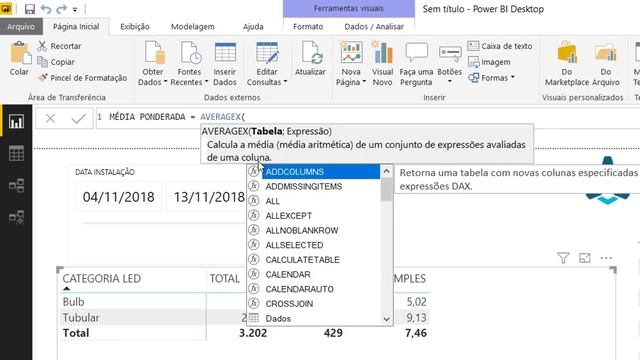Open the Model relationships view in sidebar
This screenshot has height=360, width=640.
click(16, 186)
